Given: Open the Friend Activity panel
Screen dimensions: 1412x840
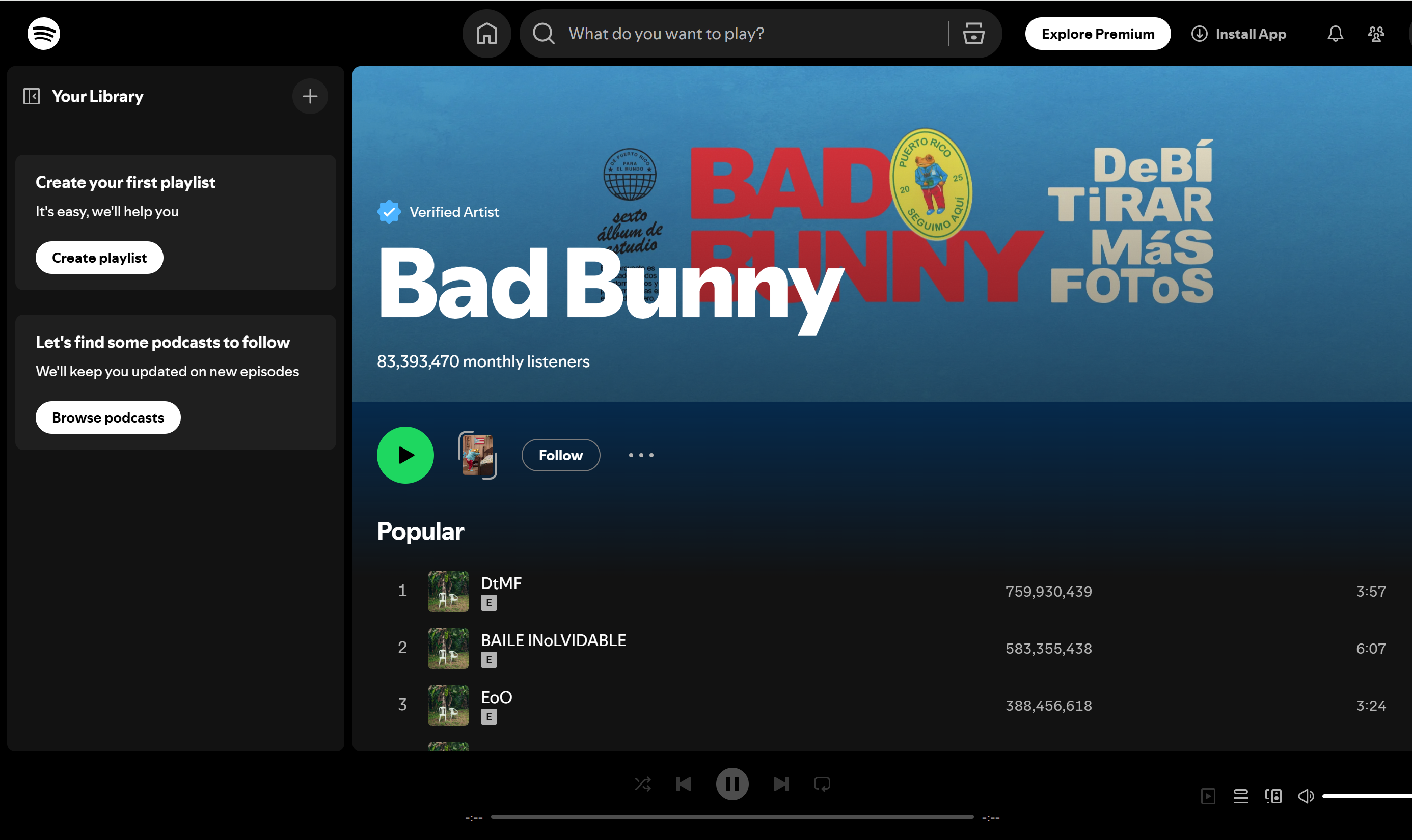Looking at the screenshot, I should pyautogui.click(x=1376, y=34).
